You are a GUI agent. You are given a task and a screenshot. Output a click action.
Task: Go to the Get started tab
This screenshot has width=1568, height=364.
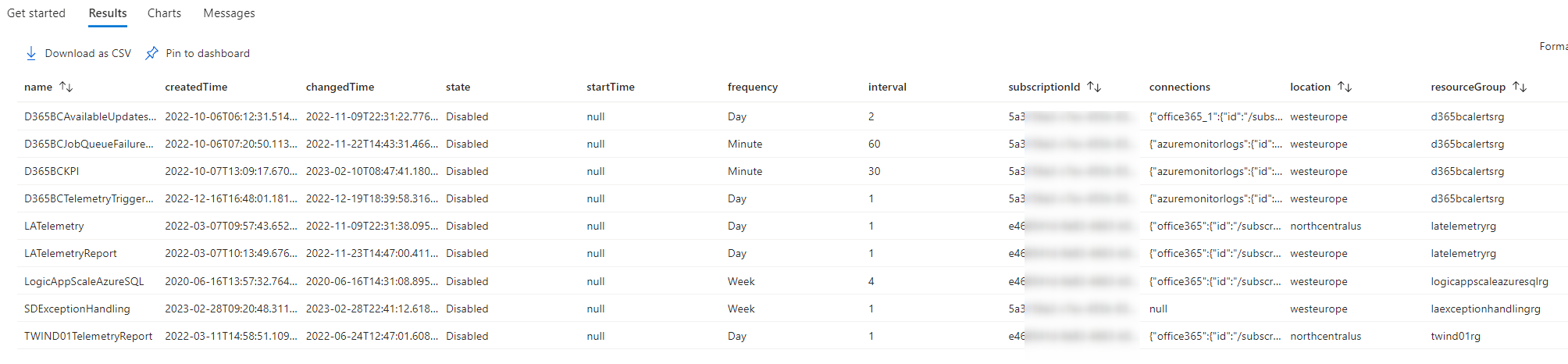(36, 13)
